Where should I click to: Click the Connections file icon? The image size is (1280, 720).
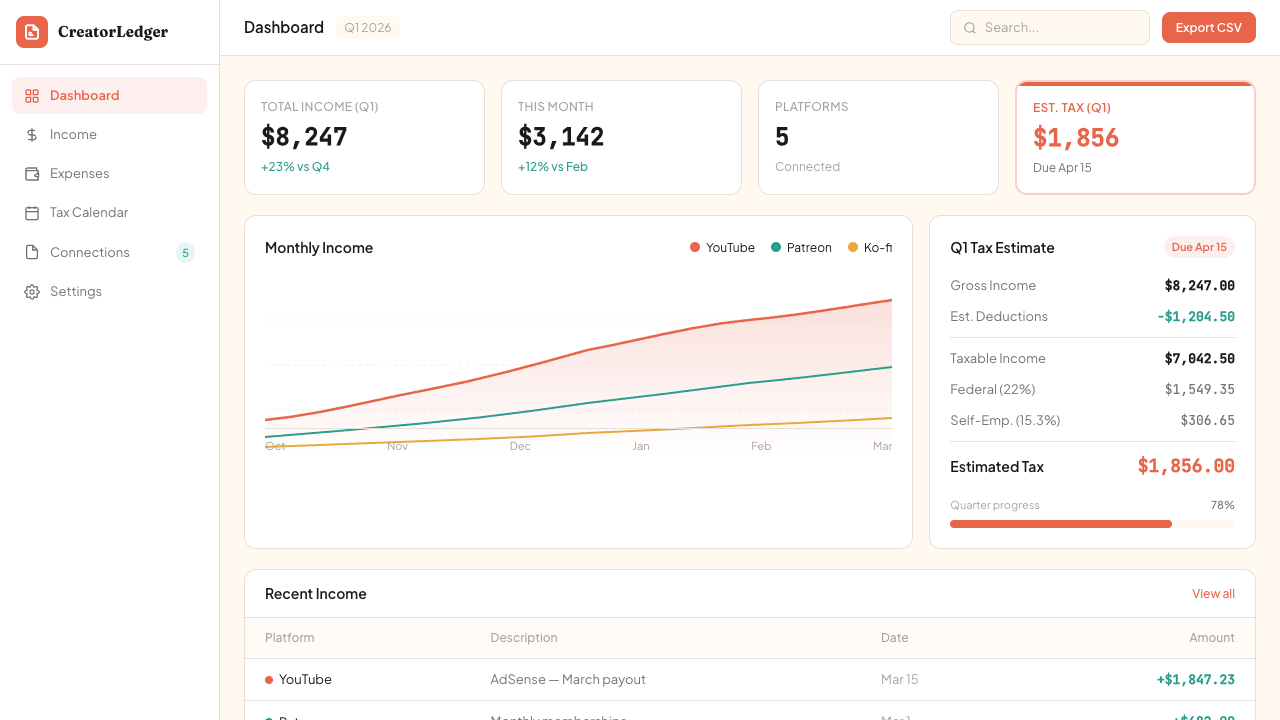coord(32,252)
